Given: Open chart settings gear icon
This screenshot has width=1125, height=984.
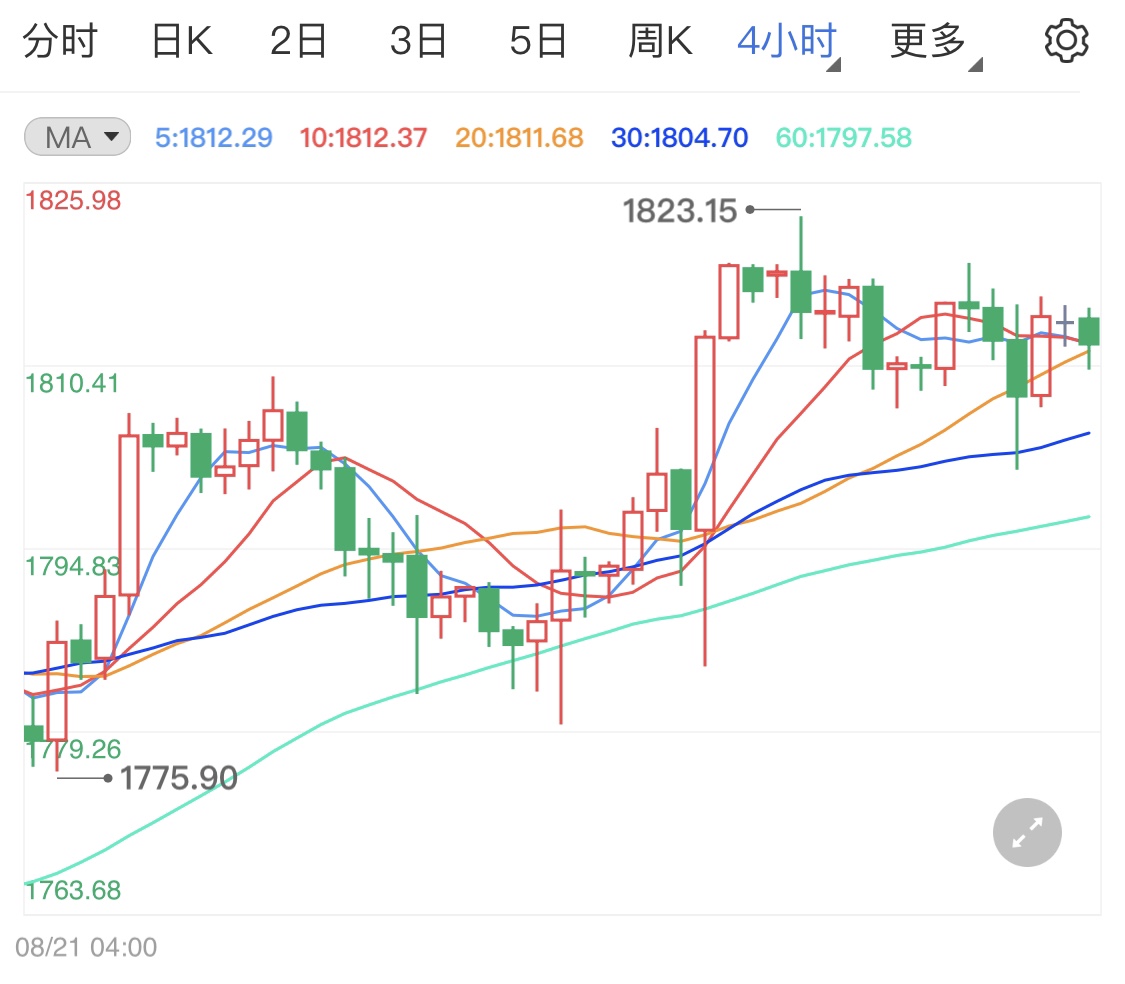Looking at the screenshot, I should coord(1066,41).
